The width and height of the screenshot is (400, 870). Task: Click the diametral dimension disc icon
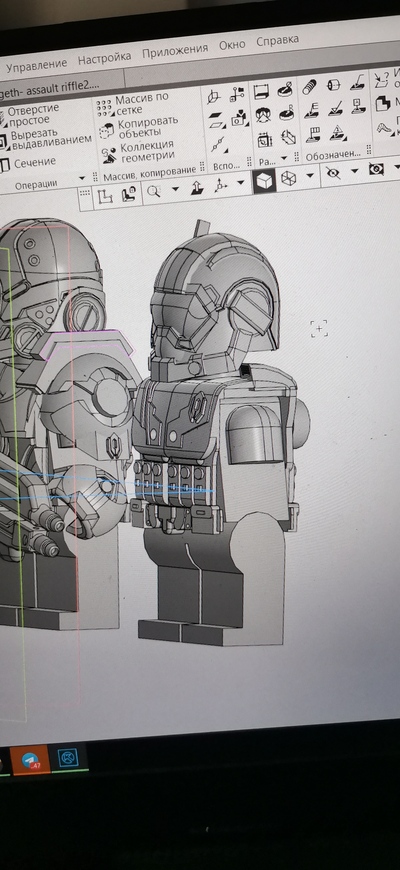click(x=285, y=89)
